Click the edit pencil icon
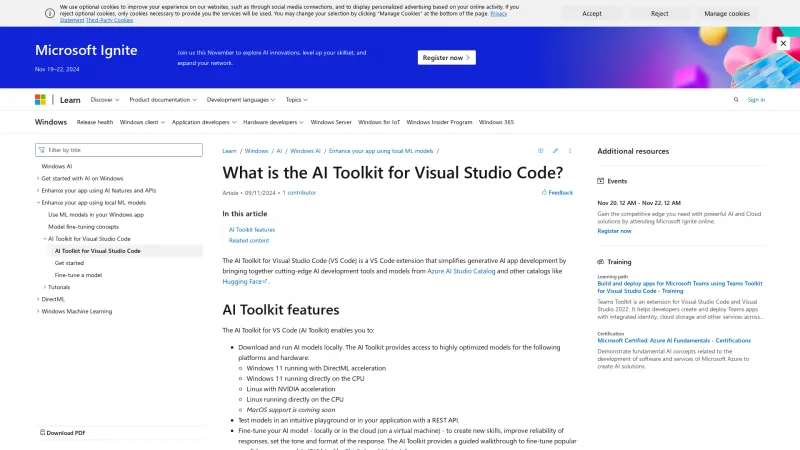800x450 pixels. 555,151
